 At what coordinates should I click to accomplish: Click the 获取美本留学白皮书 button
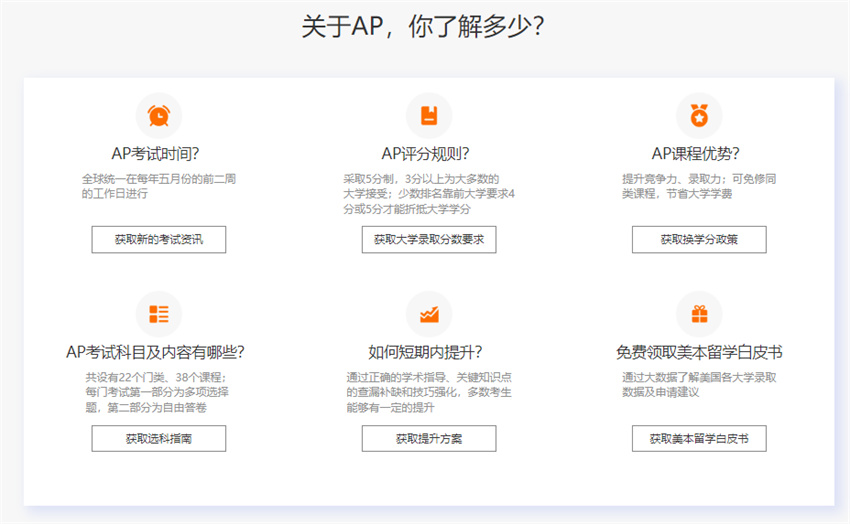tap(699, 438)
